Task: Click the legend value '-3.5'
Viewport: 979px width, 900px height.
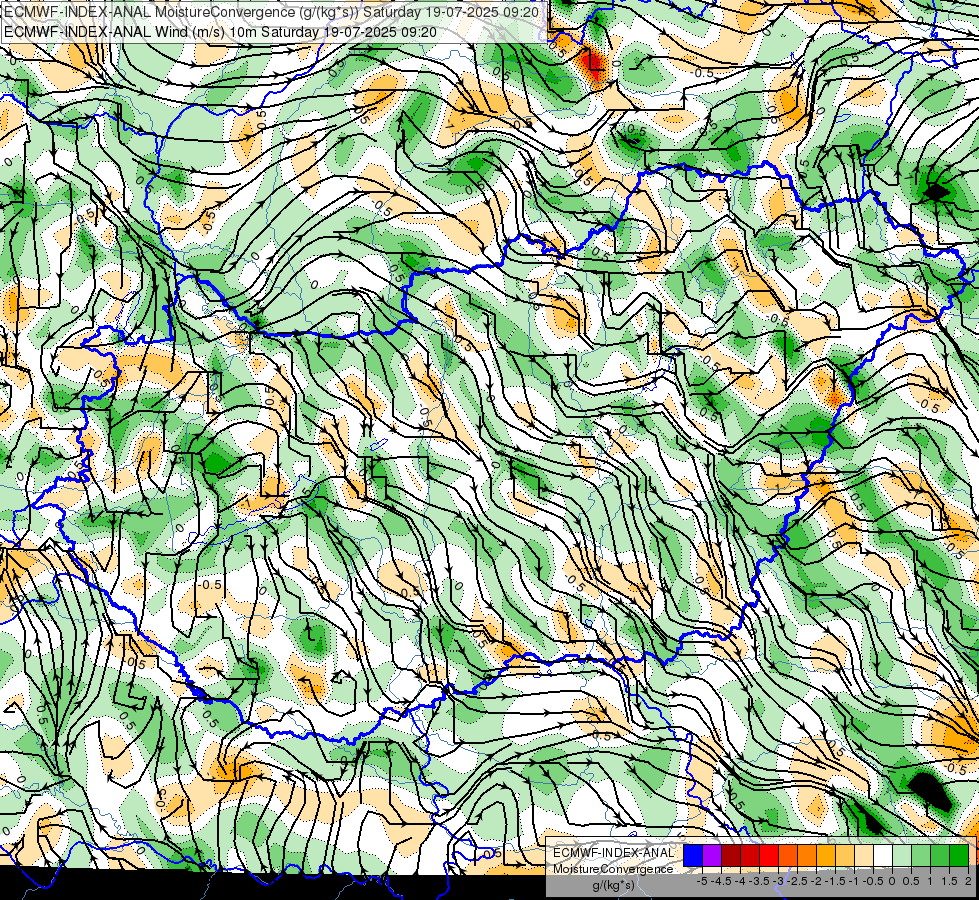Action: click(759, 881)
